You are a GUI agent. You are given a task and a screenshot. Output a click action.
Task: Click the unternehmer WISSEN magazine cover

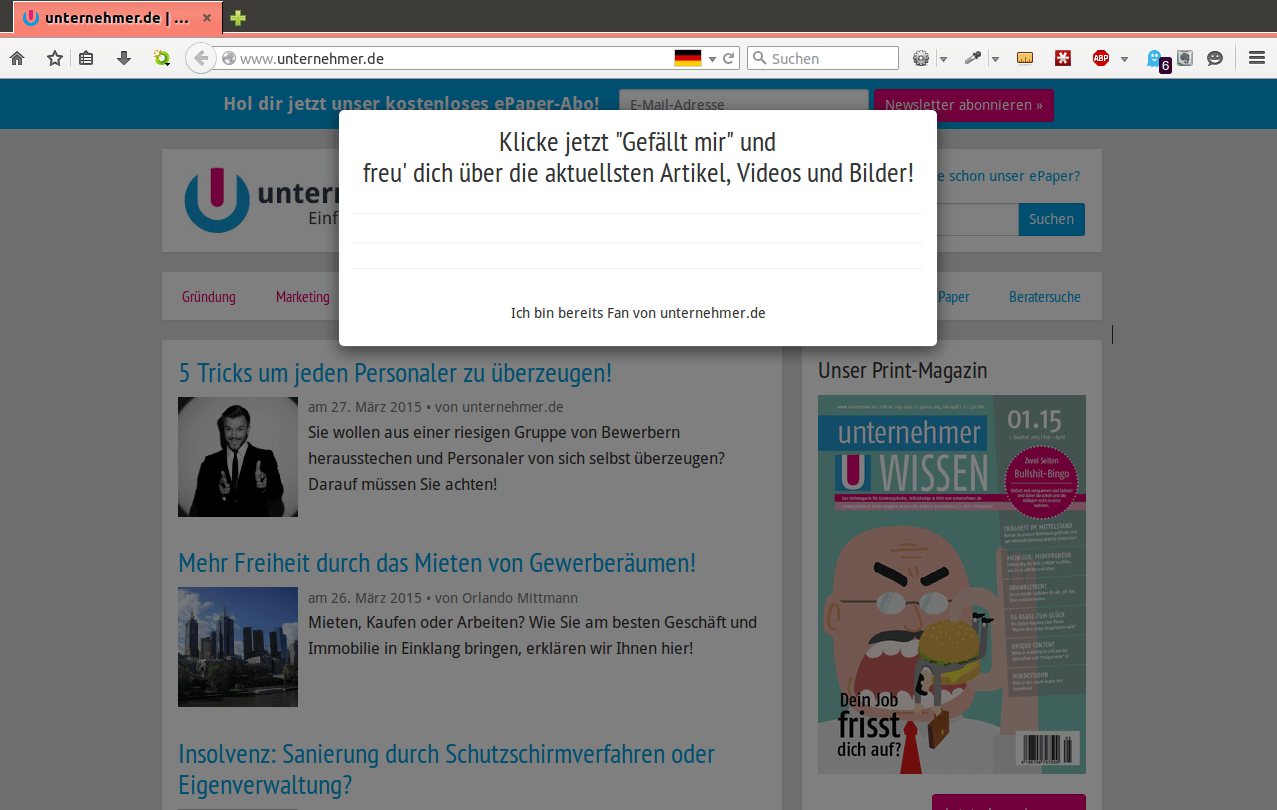[x=952, y=584]
